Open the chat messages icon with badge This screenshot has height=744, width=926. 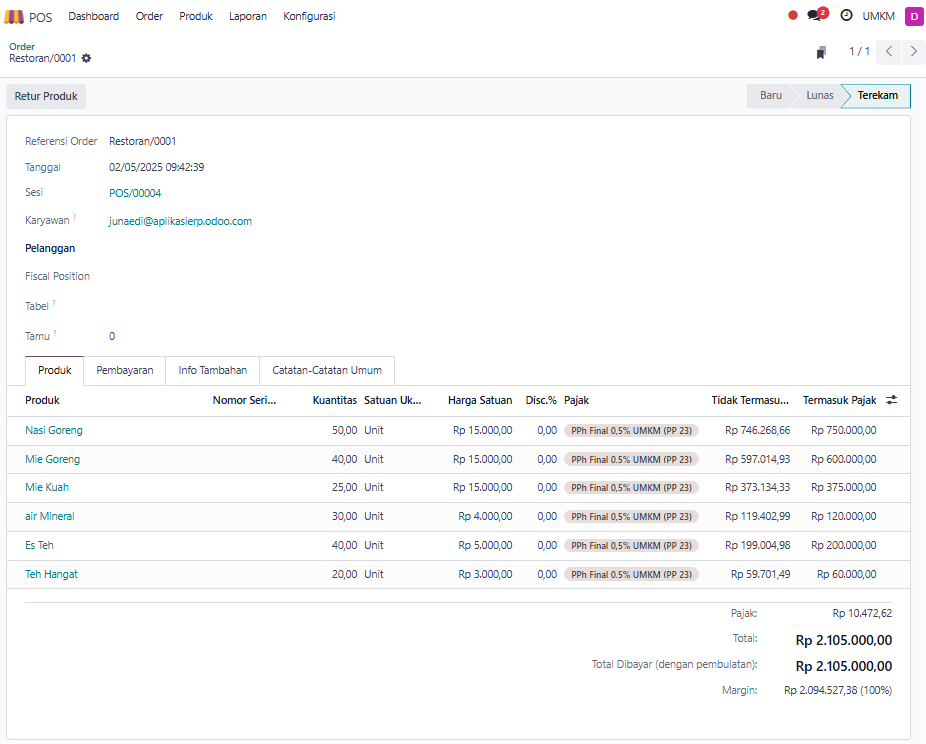pos(817,15)
